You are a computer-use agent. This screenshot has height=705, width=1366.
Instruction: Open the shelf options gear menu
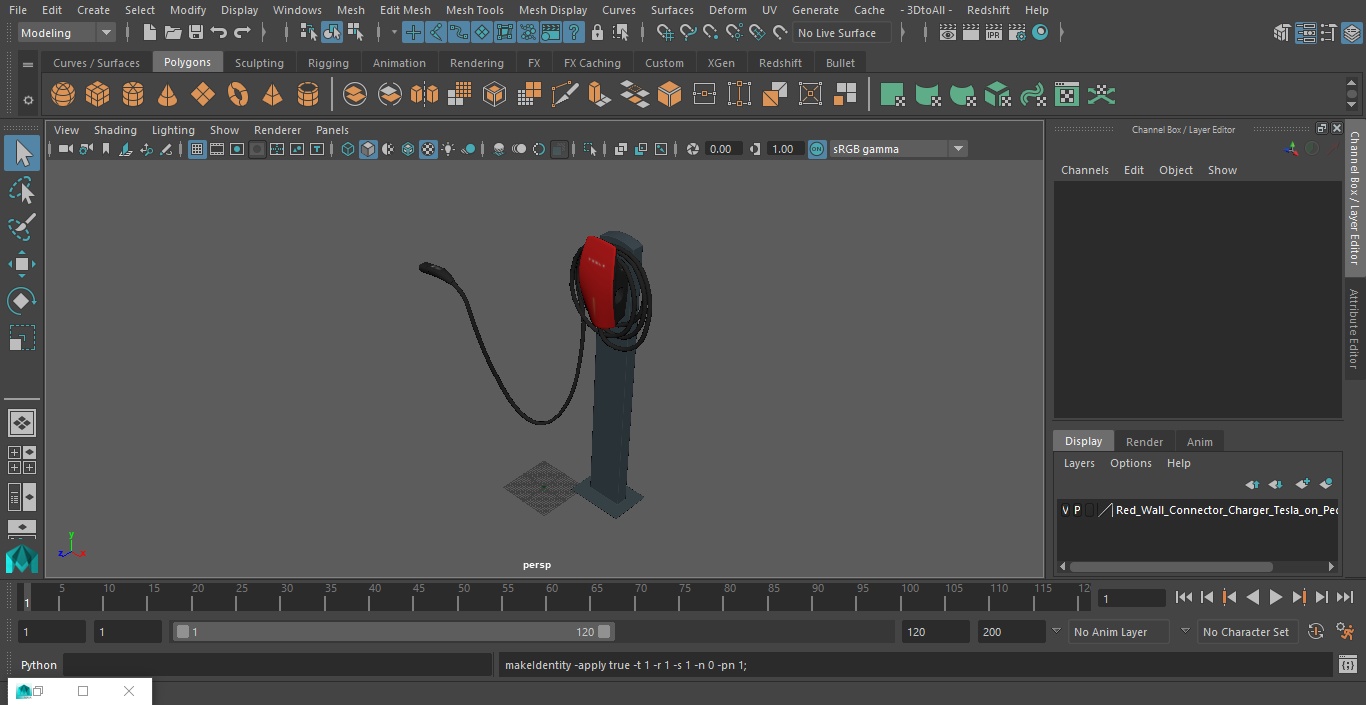click(28, 99)
